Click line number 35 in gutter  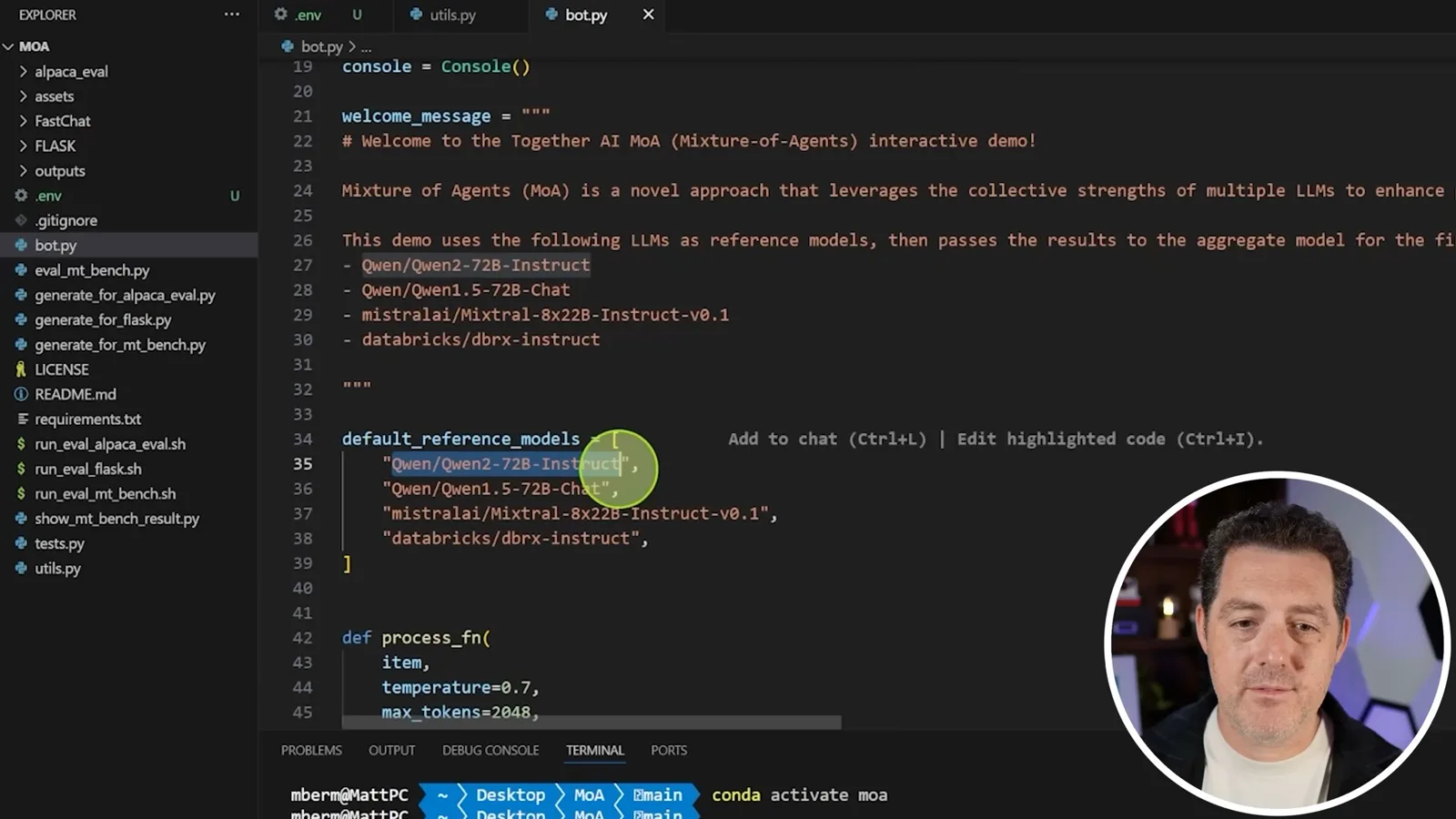tap(303, 464)
